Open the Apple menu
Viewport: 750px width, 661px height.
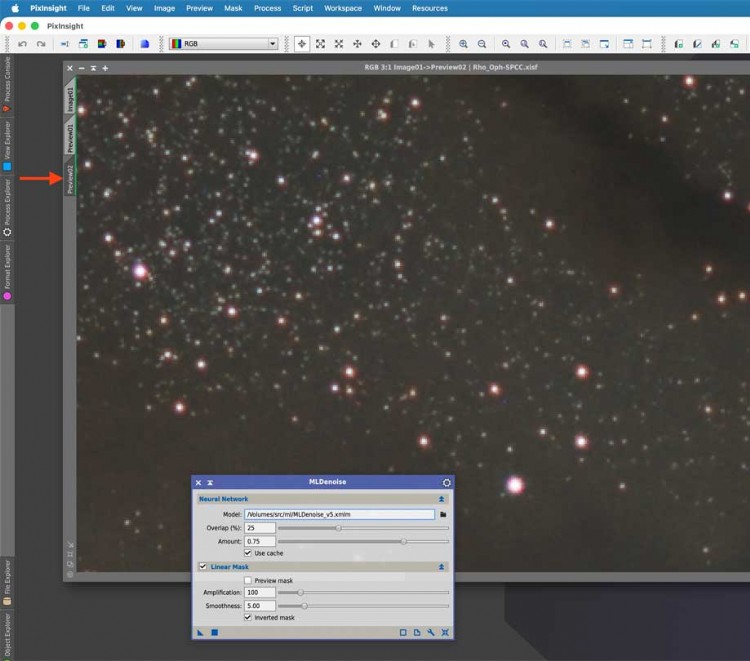point(15,8)
